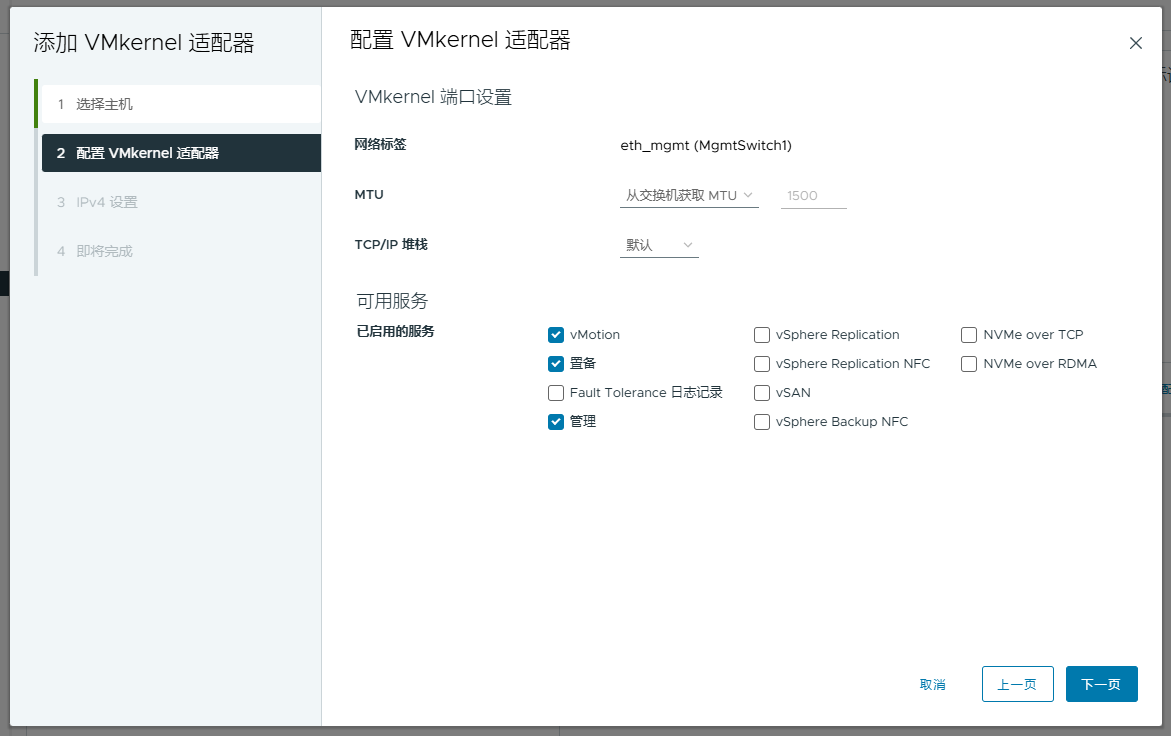Select step 2 配置 VMkernel 适配器
The width and height of the screenshot is (1171, 736).
coord(181,153)
